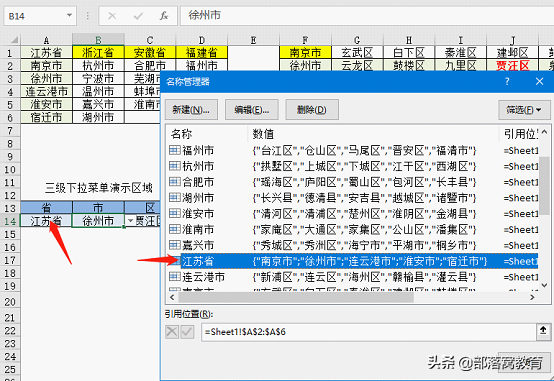Select the 淮安市 name row

352,213
